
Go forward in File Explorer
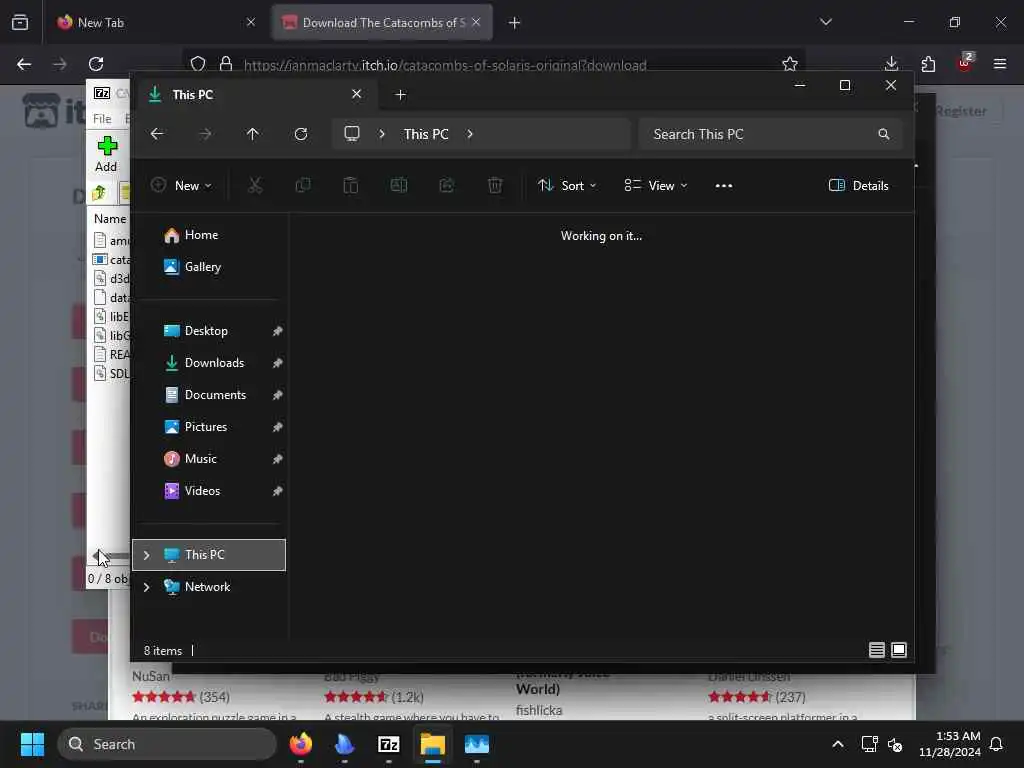[205, 134]
